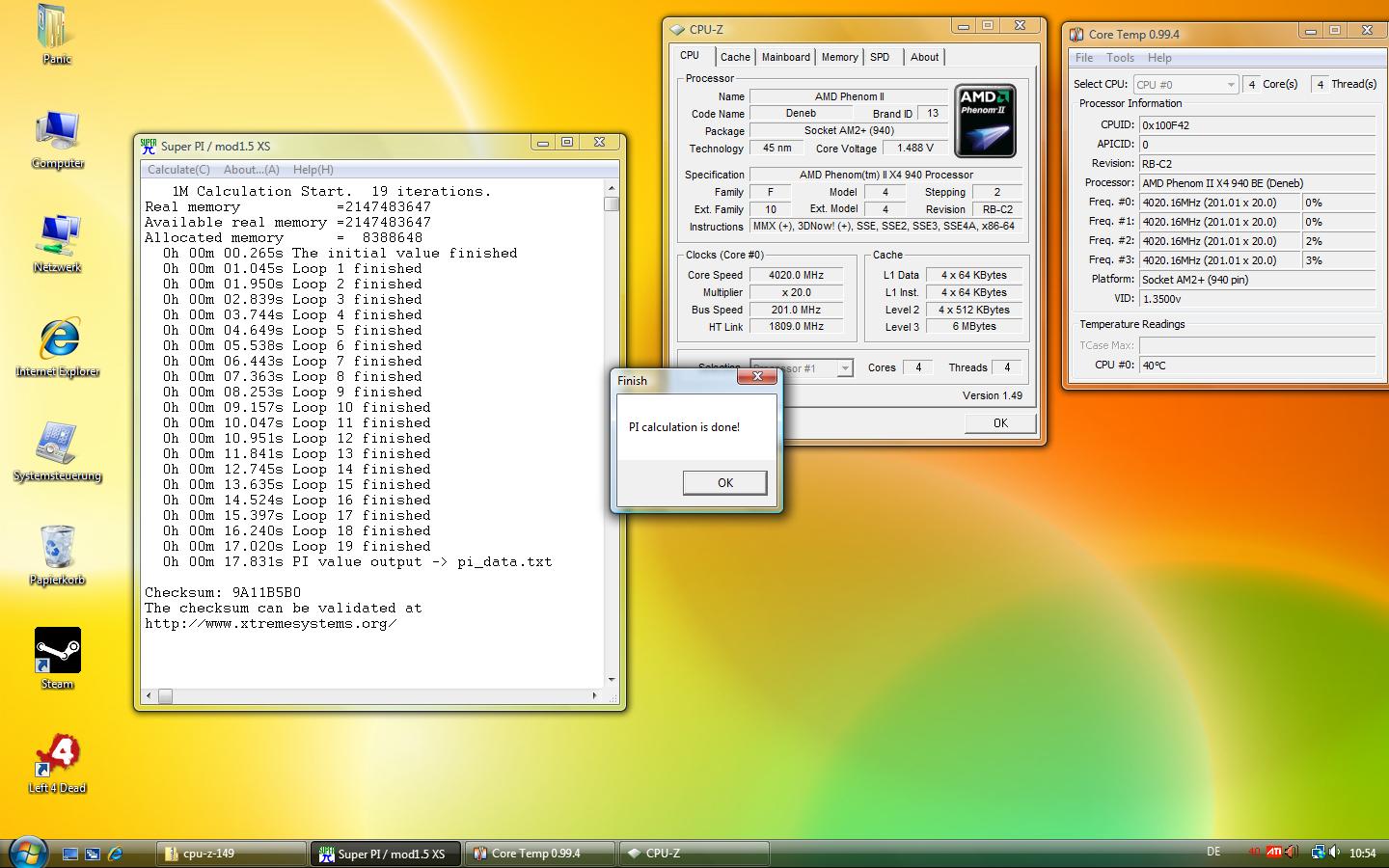This screenshot has width=1389, height=868.
Task: Switch to the Memory tab in CPU-Z
Action: click(839, 57)
